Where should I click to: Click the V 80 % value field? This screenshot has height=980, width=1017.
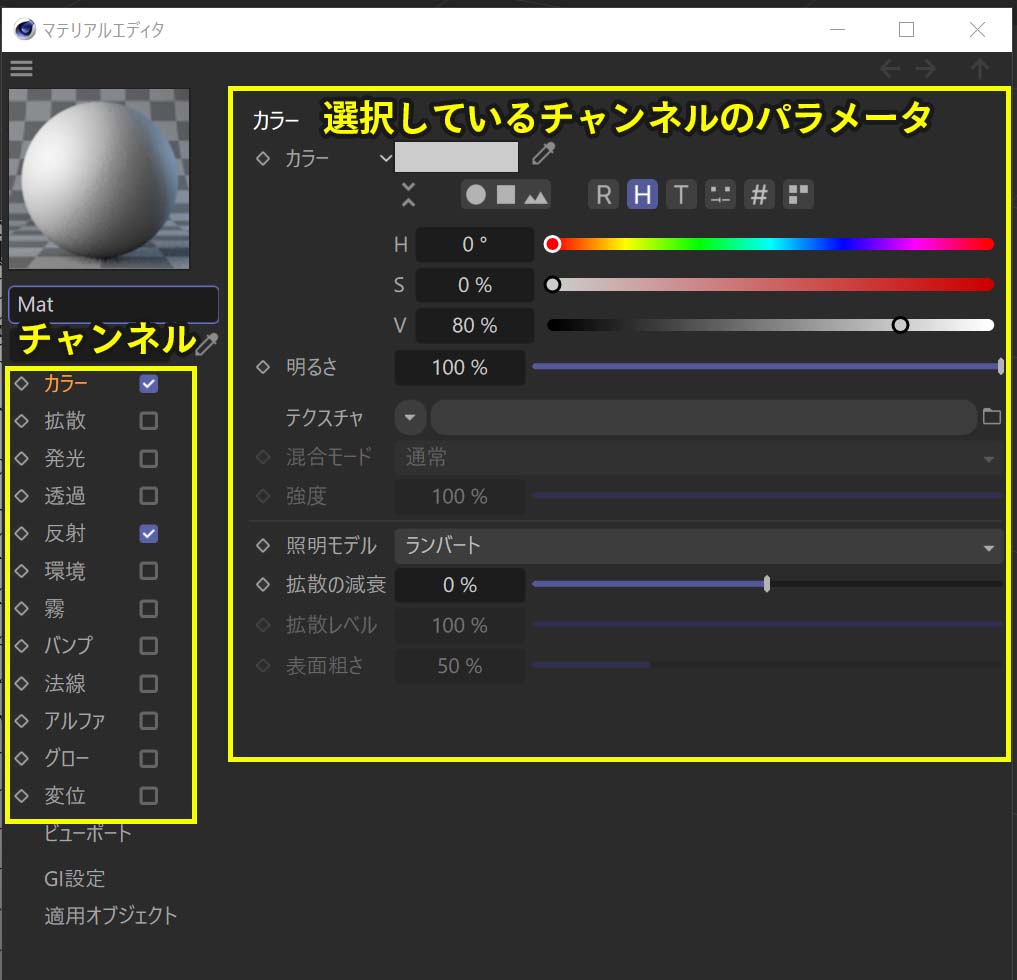pyautogui.click(x=475, y=325)
